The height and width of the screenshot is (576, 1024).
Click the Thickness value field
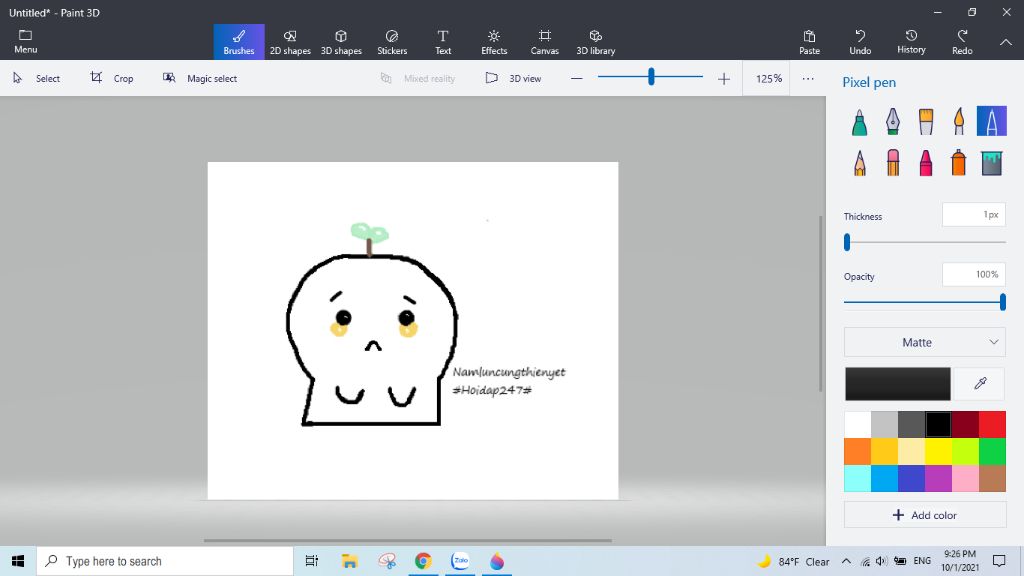[974, 215]
